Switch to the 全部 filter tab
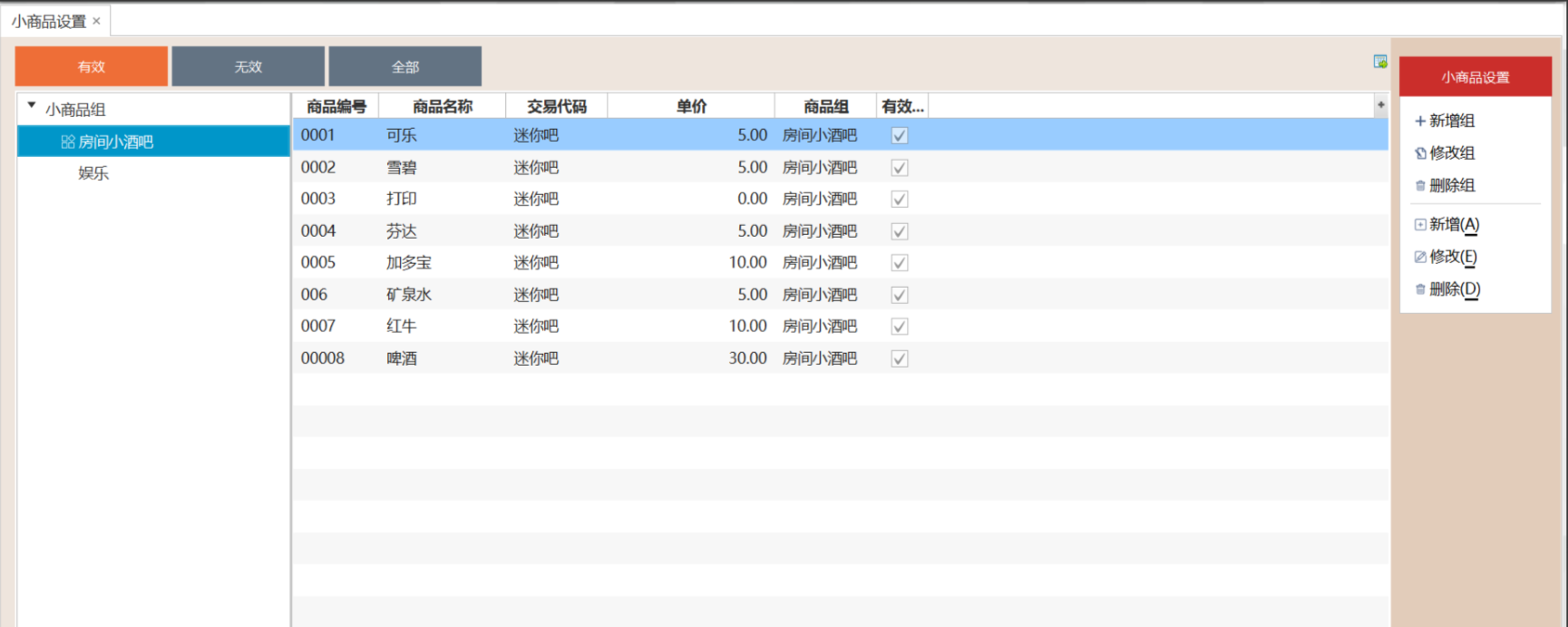This screenshot has width=1568, height=627. click(x=404, y=66)
